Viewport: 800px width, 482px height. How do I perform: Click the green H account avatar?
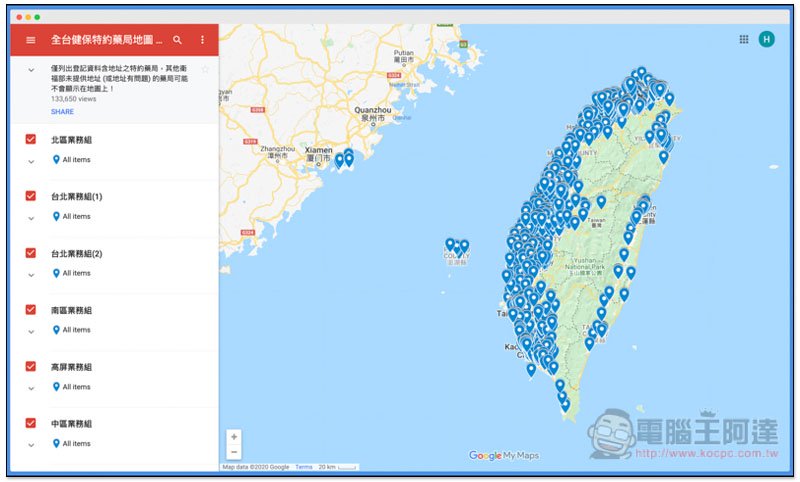tap(767, 39)
